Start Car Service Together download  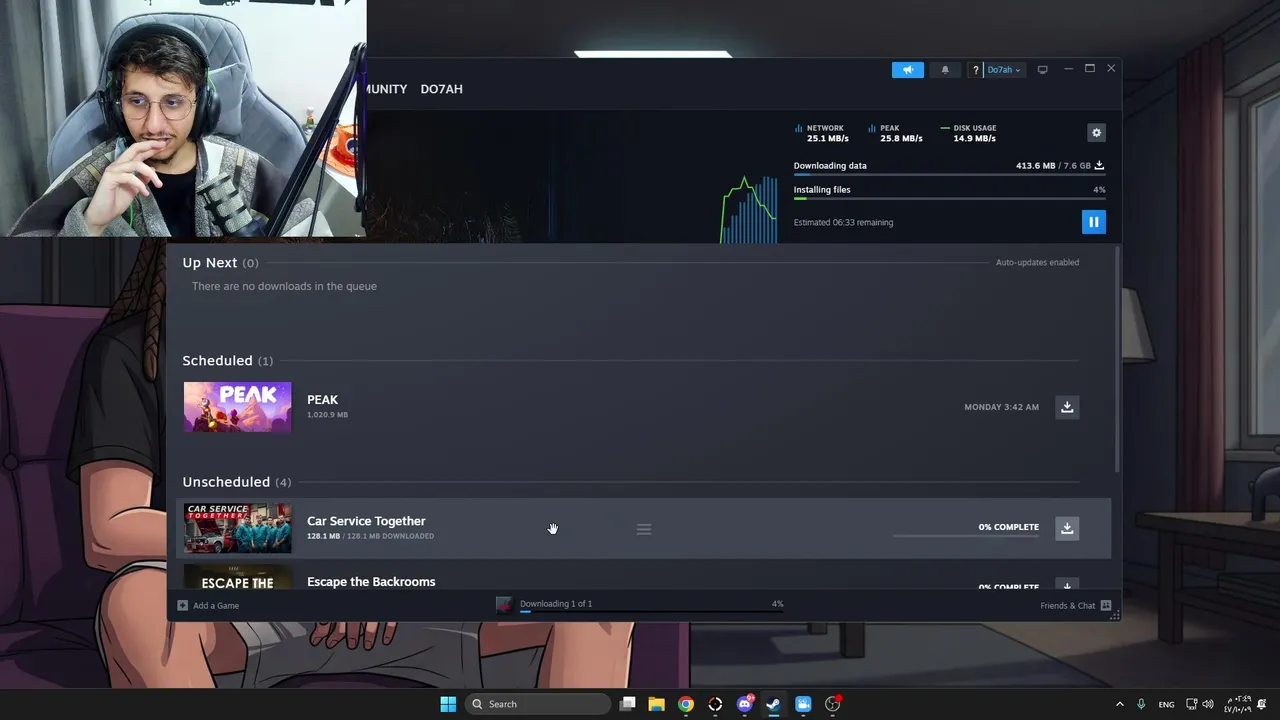[1067, 528]
